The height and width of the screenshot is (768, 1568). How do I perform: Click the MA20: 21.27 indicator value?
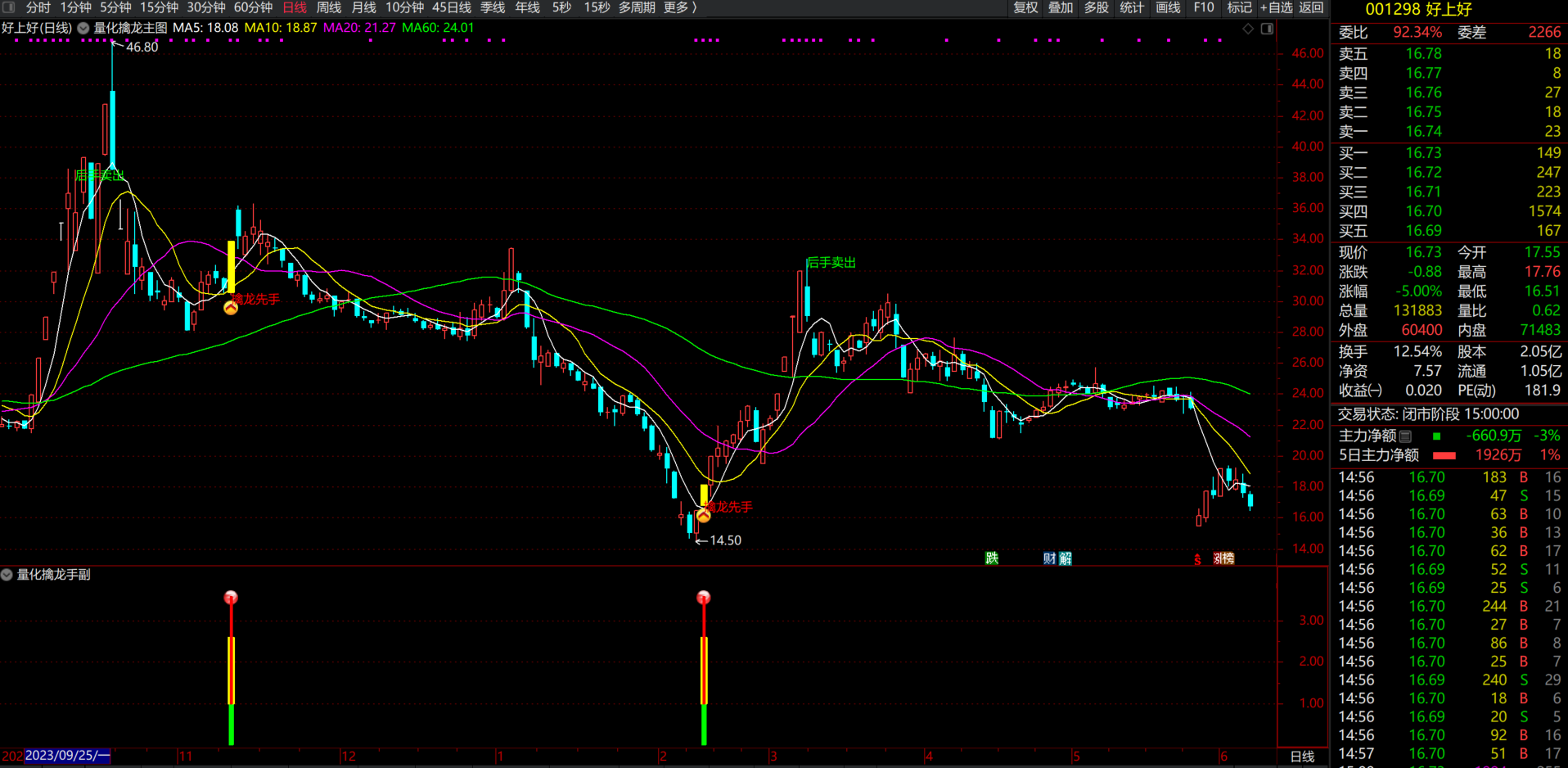click(x=359, y=28)
